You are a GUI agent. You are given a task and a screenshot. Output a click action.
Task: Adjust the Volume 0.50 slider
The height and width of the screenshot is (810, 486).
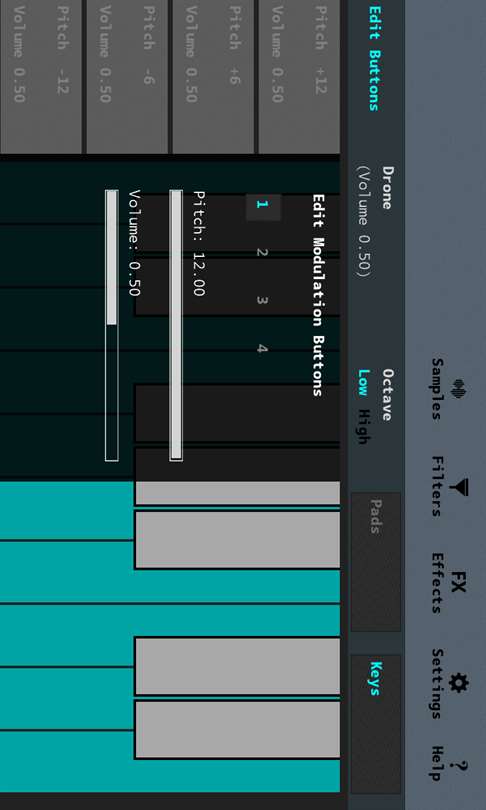click(112, 325)
